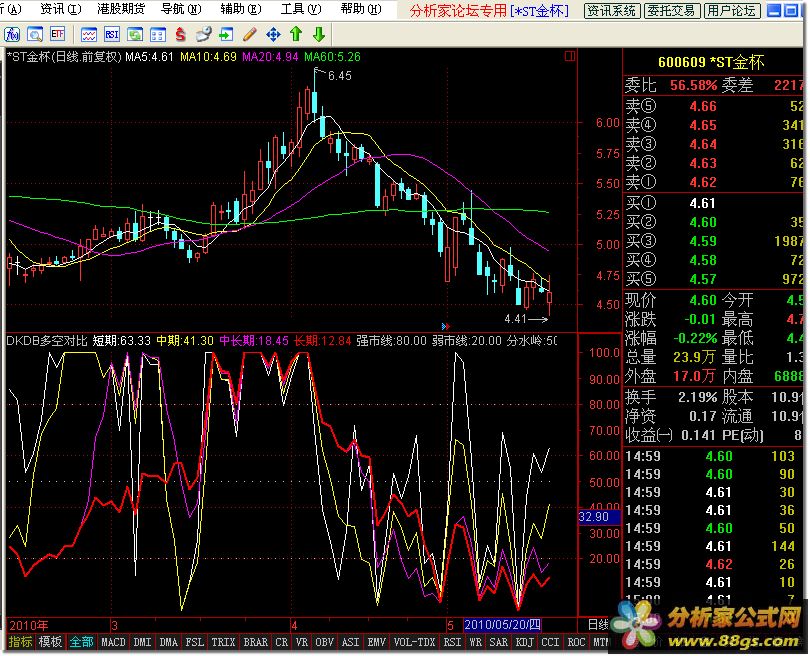Click the 用户论坛 button
810x656 pixels.
click(732, 10)
